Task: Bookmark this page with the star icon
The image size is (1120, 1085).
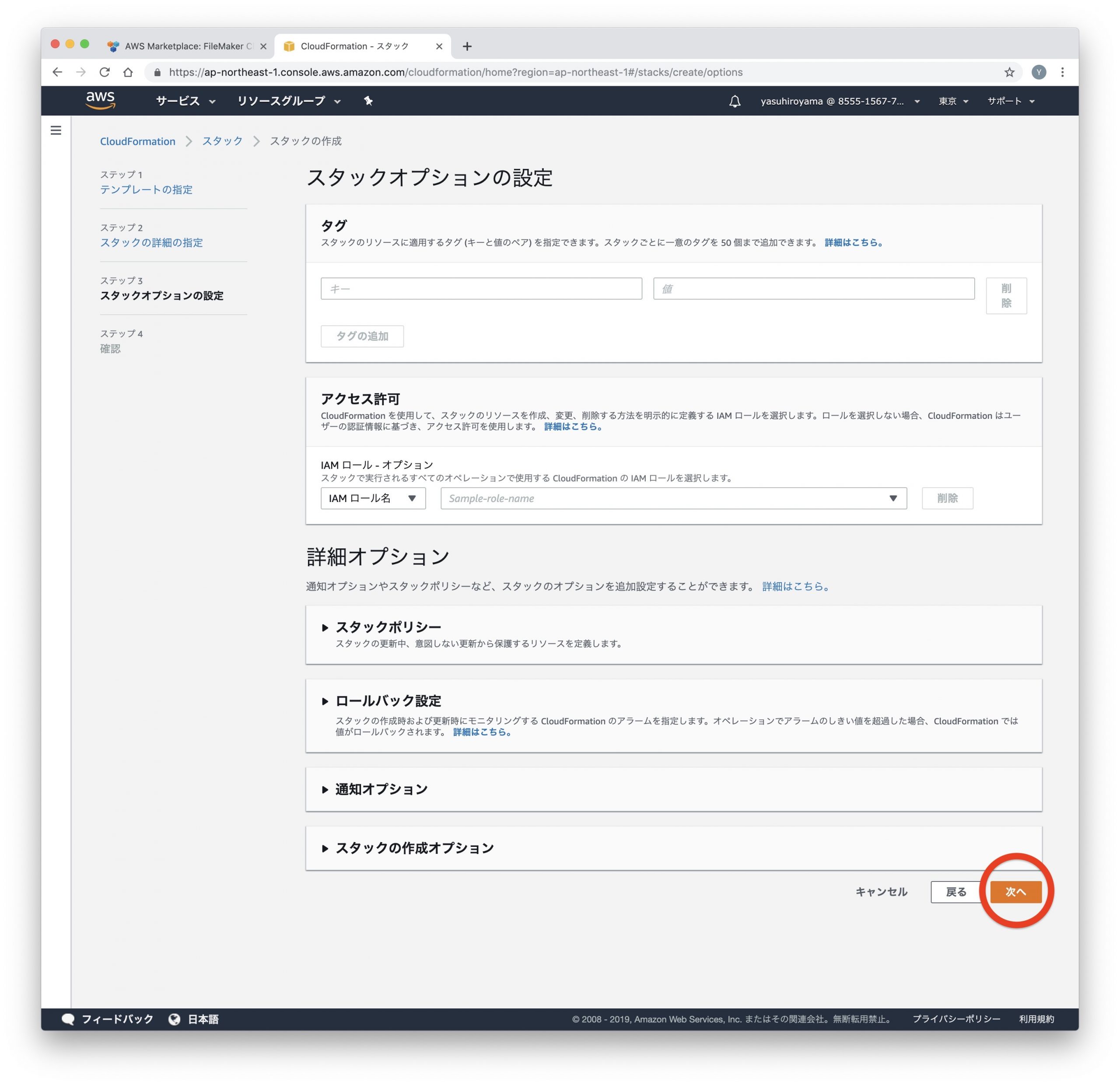Action: click(x=1009, y=72)
